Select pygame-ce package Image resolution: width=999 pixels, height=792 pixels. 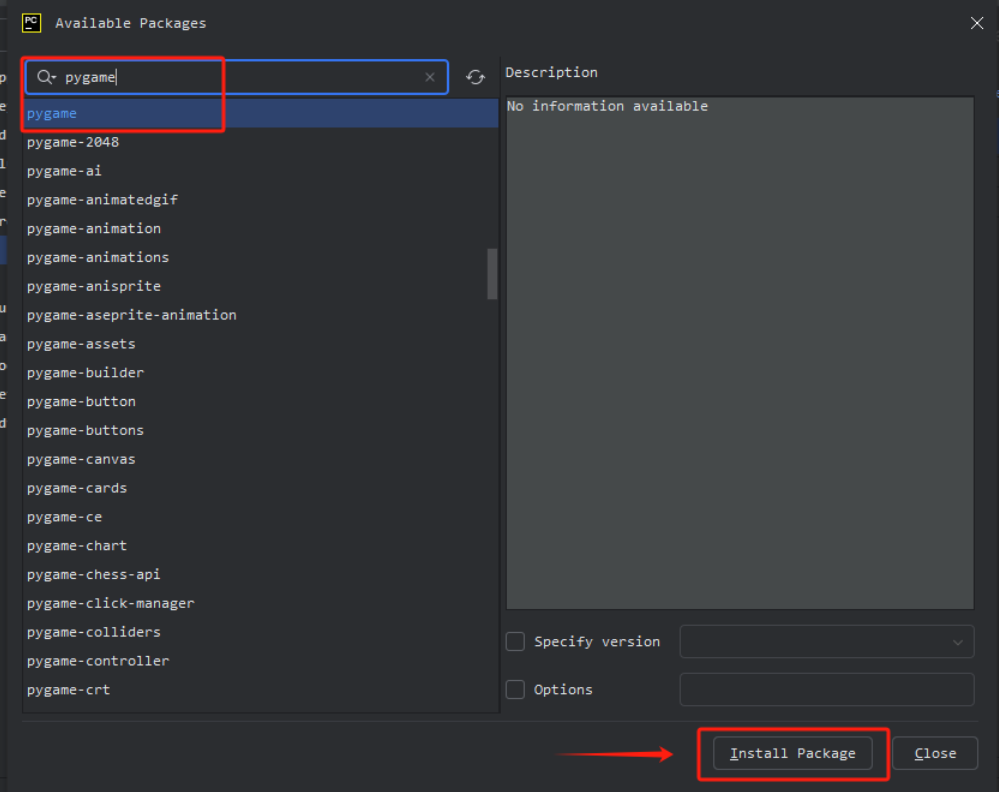click(261, 517)
